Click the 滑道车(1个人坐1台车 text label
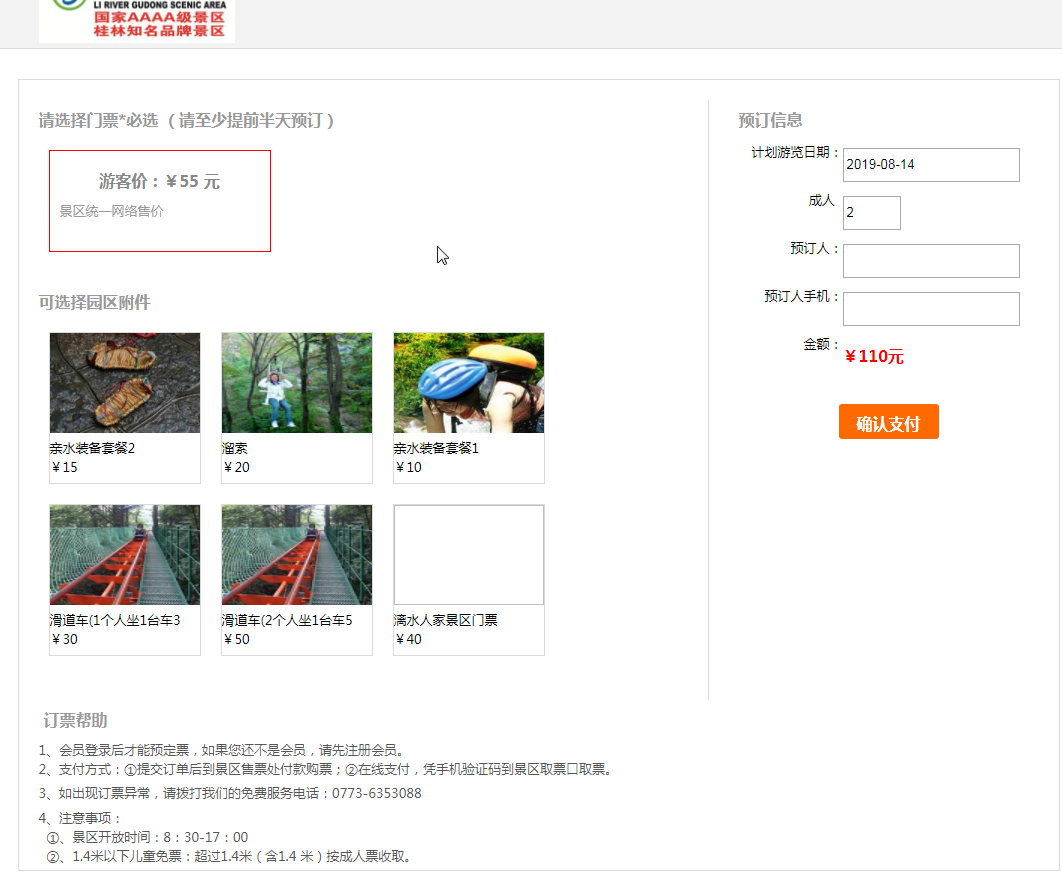Screen dimensions: 1062x873 pyautogui.click(x=115, y=620)
